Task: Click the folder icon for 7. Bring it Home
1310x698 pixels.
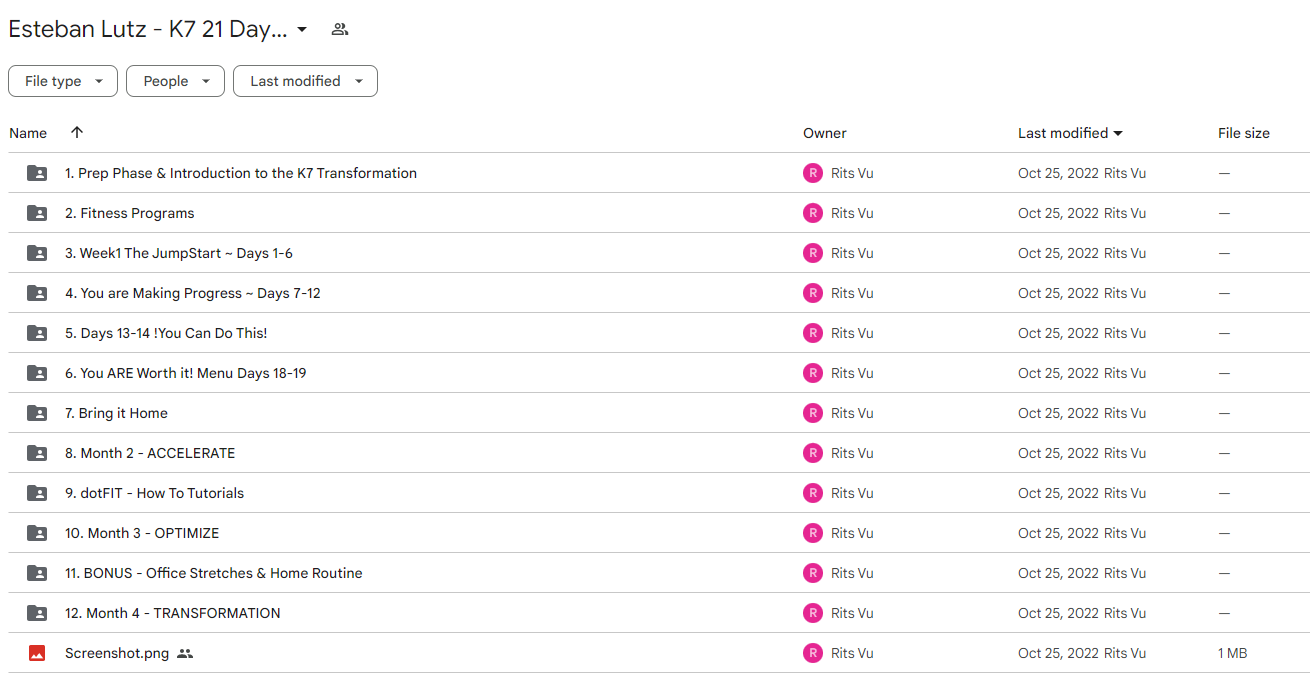Action: pyautogui.click(x=37, y=413)
